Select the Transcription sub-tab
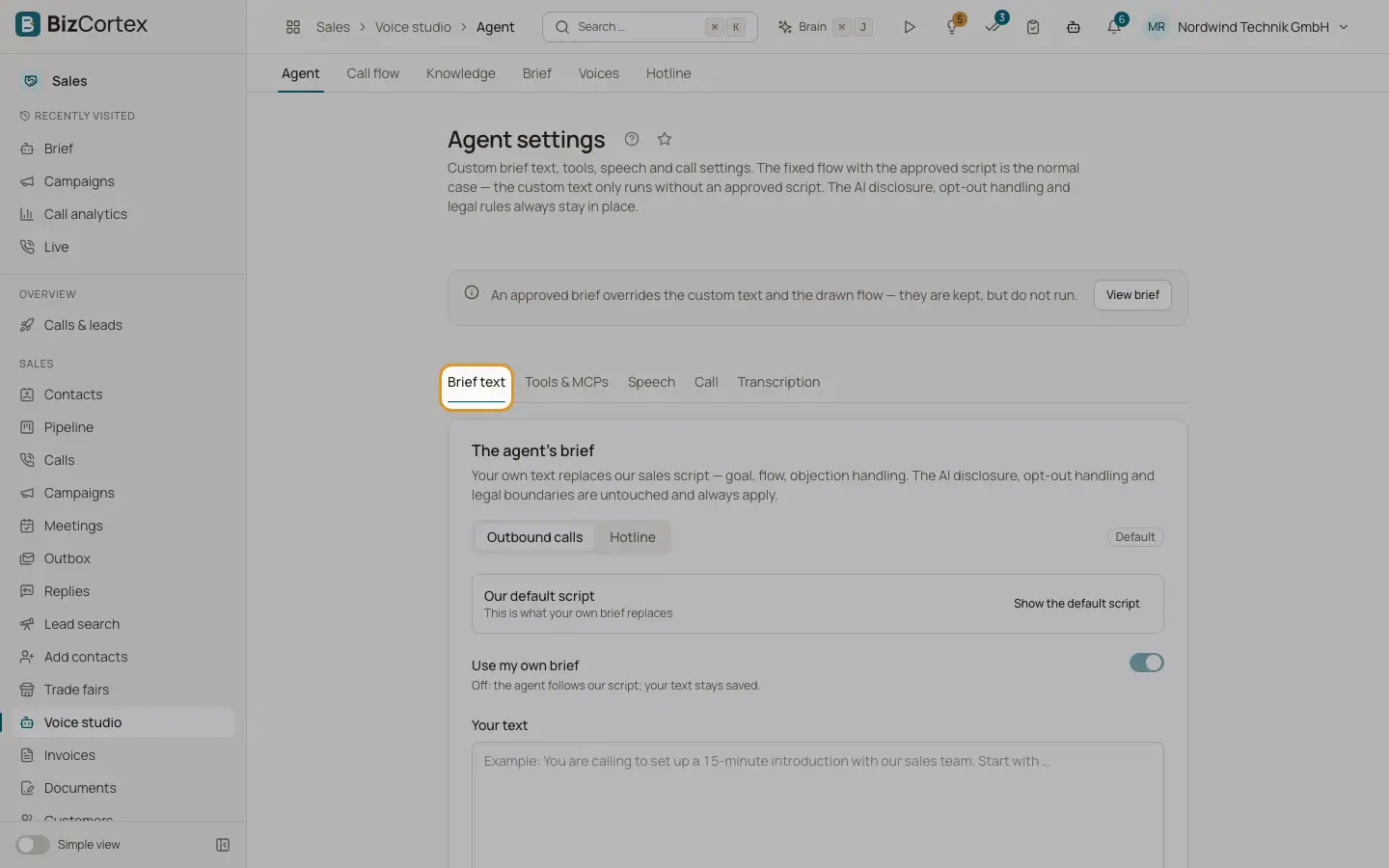 (x=778, y=382)
